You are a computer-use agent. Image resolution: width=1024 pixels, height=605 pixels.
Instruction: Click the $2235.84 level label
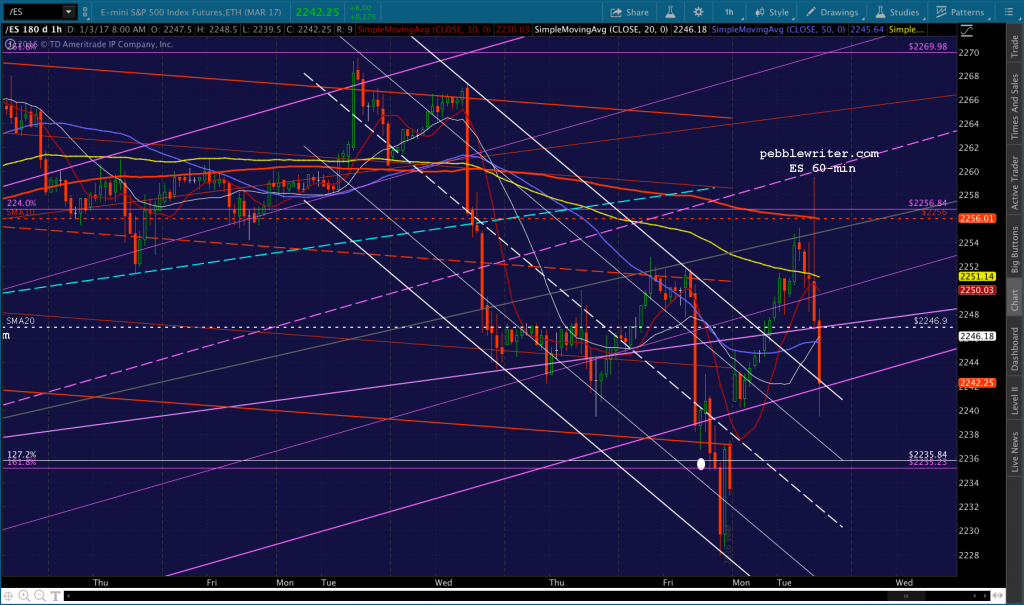click(x=927, y=454)
